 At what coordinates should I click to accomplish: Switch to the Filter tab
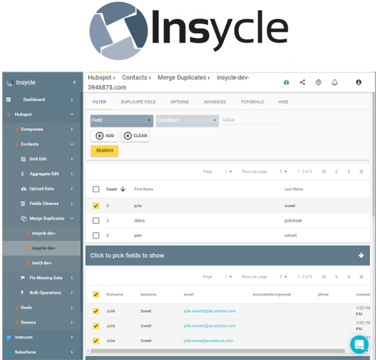[99, 102]
